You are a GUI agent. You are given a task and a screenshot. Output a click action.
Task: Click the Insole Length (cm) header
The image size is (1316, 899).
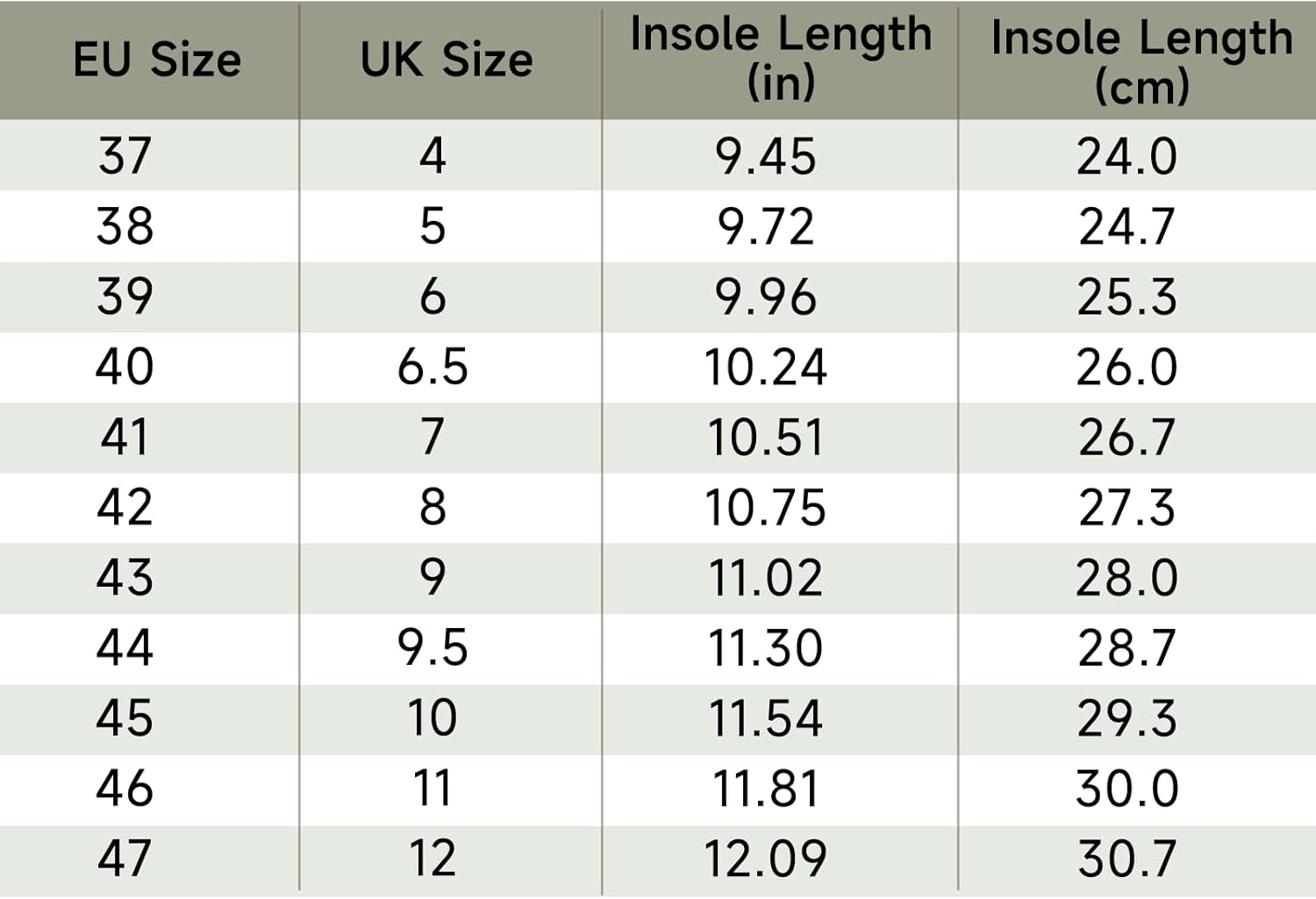point(1141,61)
